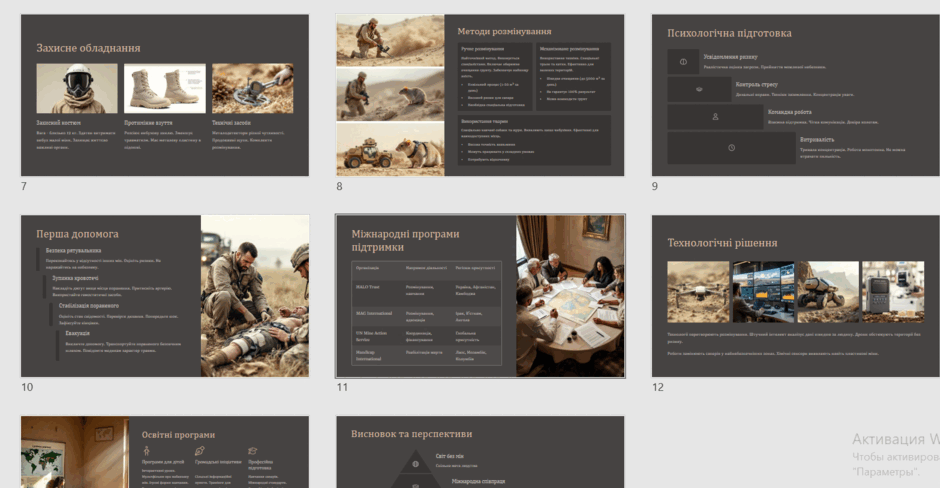Select the Психологічна підготовка slide
Screen dimensions: 940x488
(796, 95)
